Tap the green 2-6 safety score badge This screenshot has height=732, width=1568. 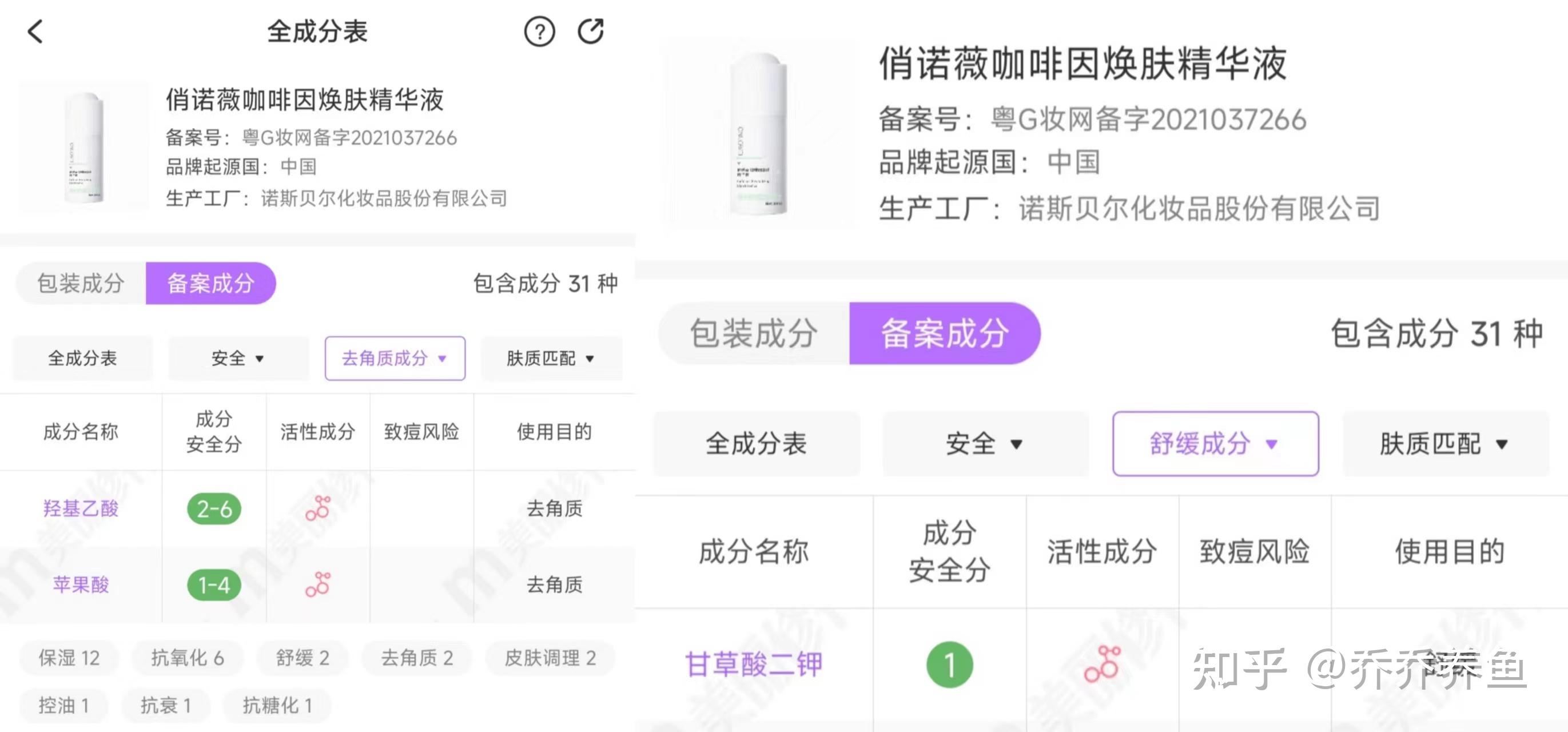click(x=214, y=509)
